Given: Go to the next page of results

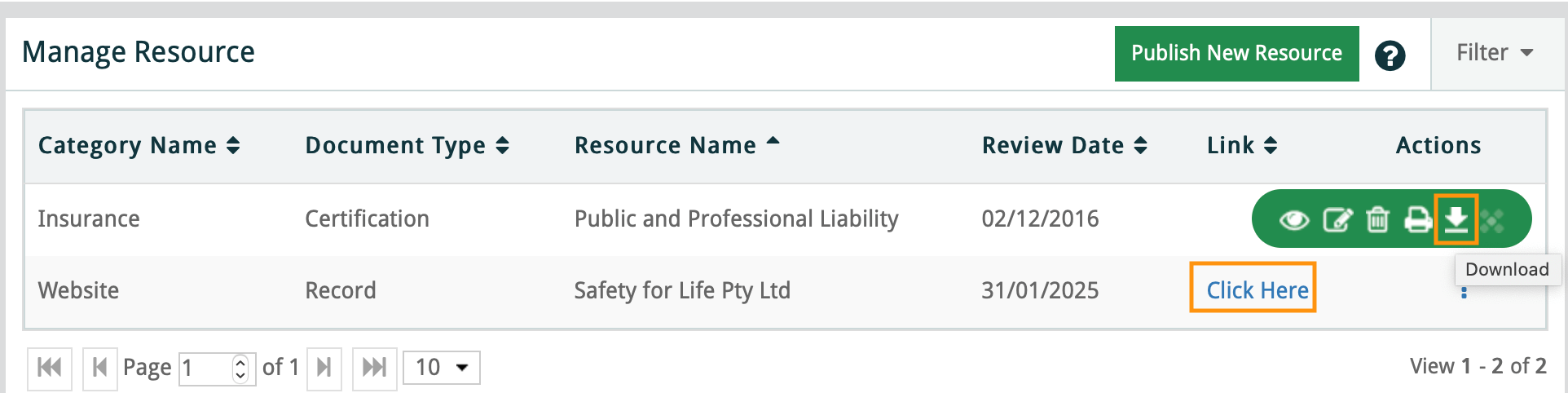Looking at the screenshot, I should tap(324, 368).
